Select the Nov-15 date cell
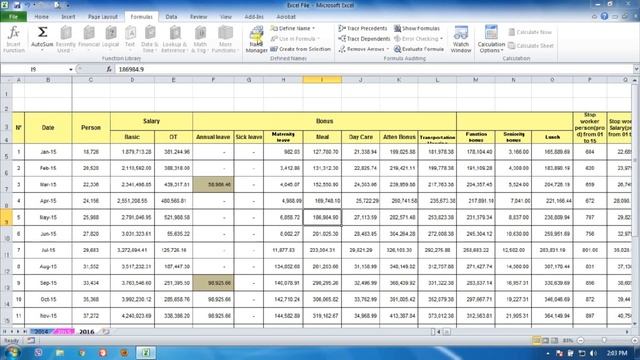The width and height of the screenshot is (640, 360). pyautogui.click(x=48, y=316)
